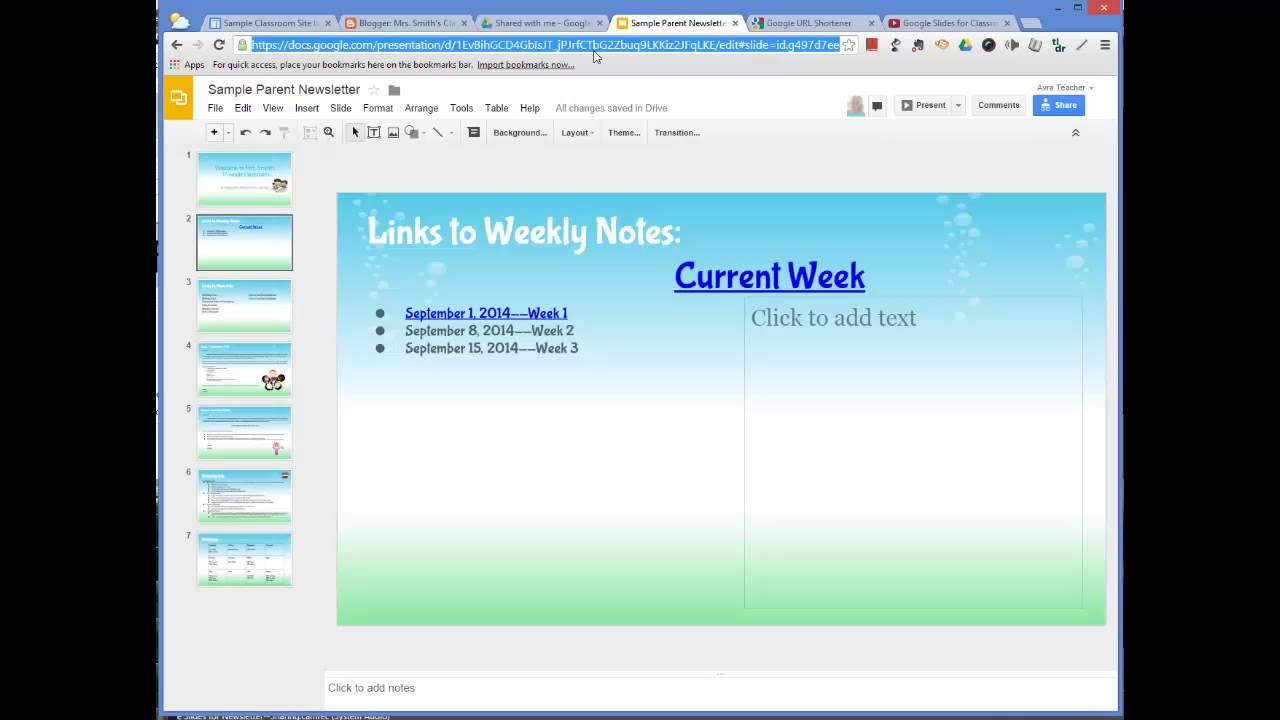Select slide 6 thumbnail in the filmstrip
The width and height of the screenshot is (1280, 720).
[244, 496]
